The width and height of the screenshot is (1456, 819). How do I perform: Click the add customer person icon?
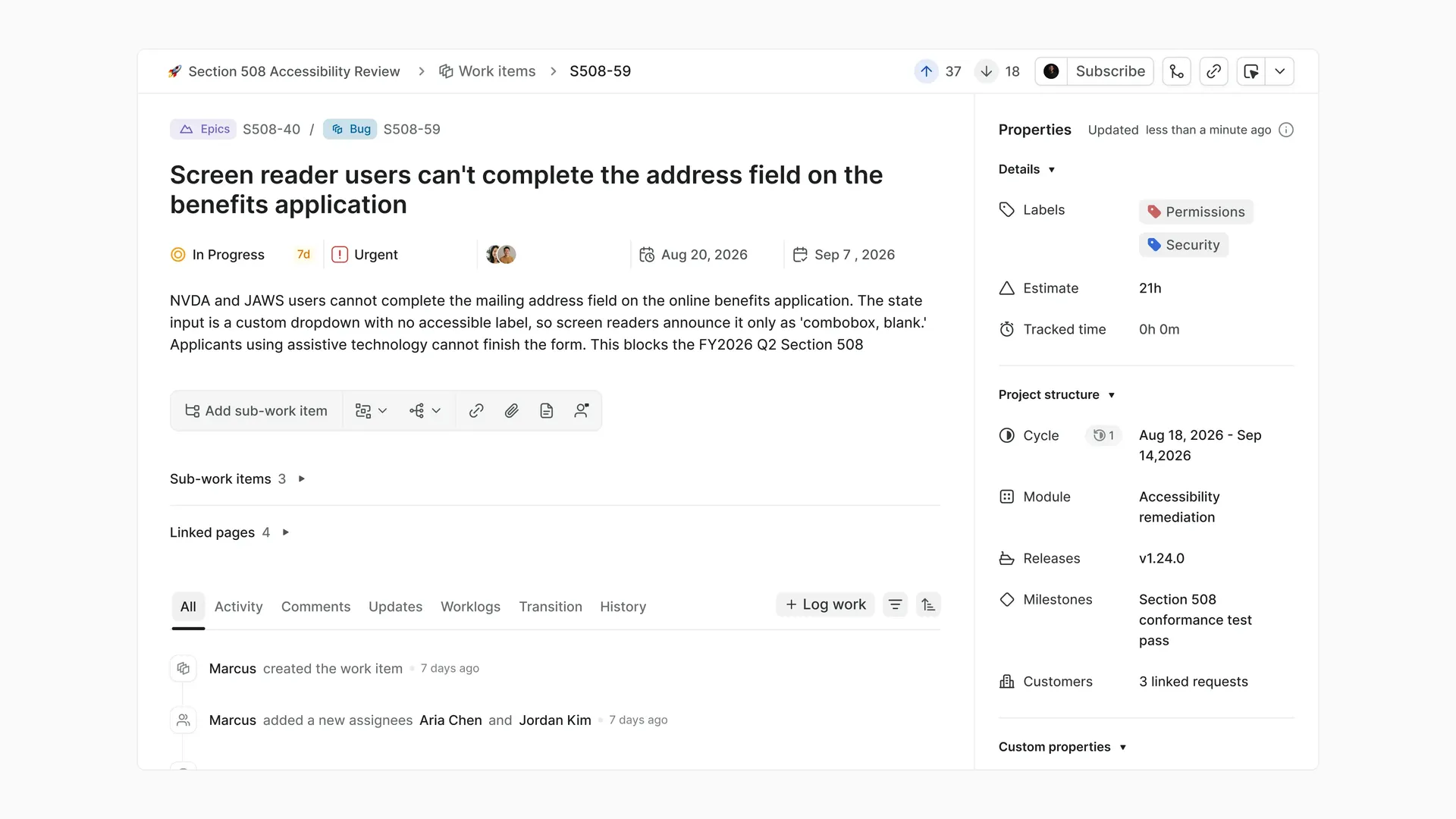tap(582, 411)
